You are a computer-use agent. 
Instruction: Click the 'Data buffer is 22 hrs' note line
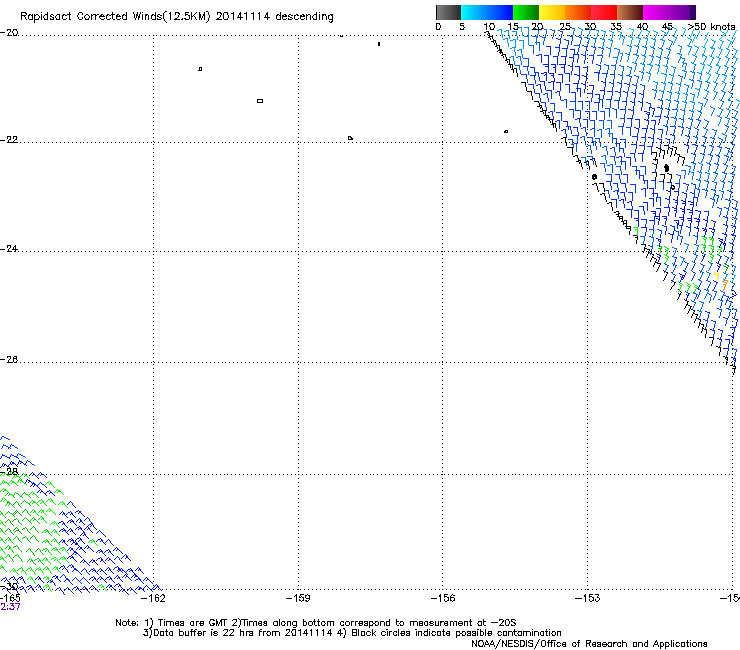352,633
